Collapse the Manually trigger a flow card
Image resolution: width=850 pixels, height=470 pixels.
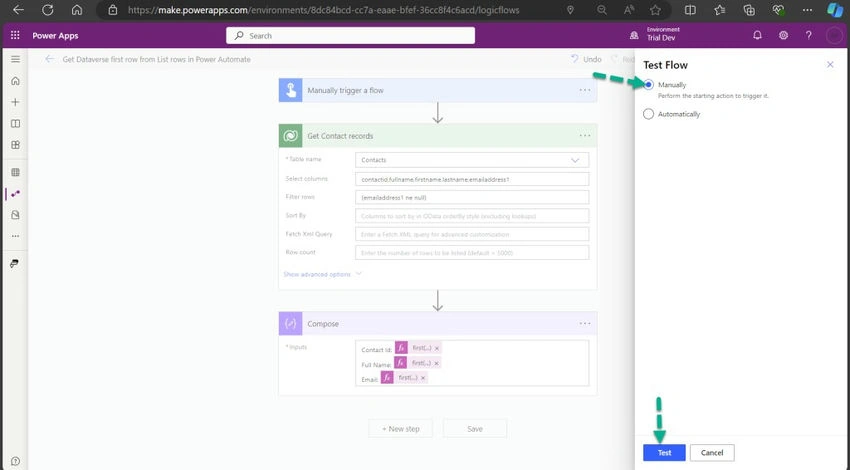437,90
